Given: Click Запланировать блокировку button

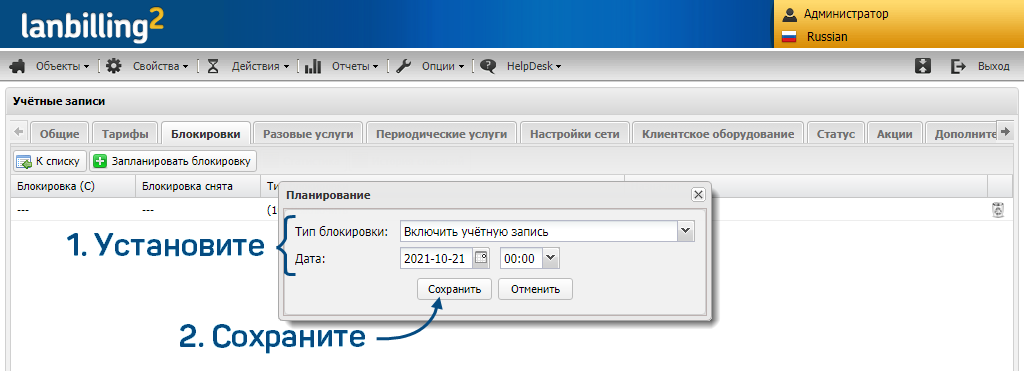Looking at the screenshot, I should pyautogui.click(x=173, y=161).
